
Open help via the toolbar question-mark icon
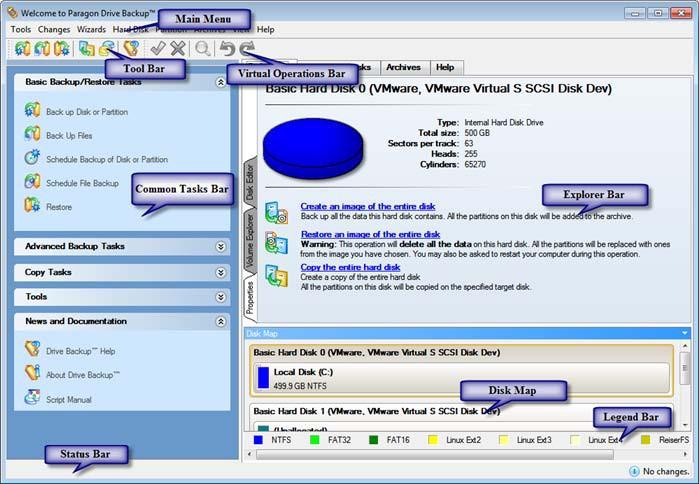click(x=131, y=48)
